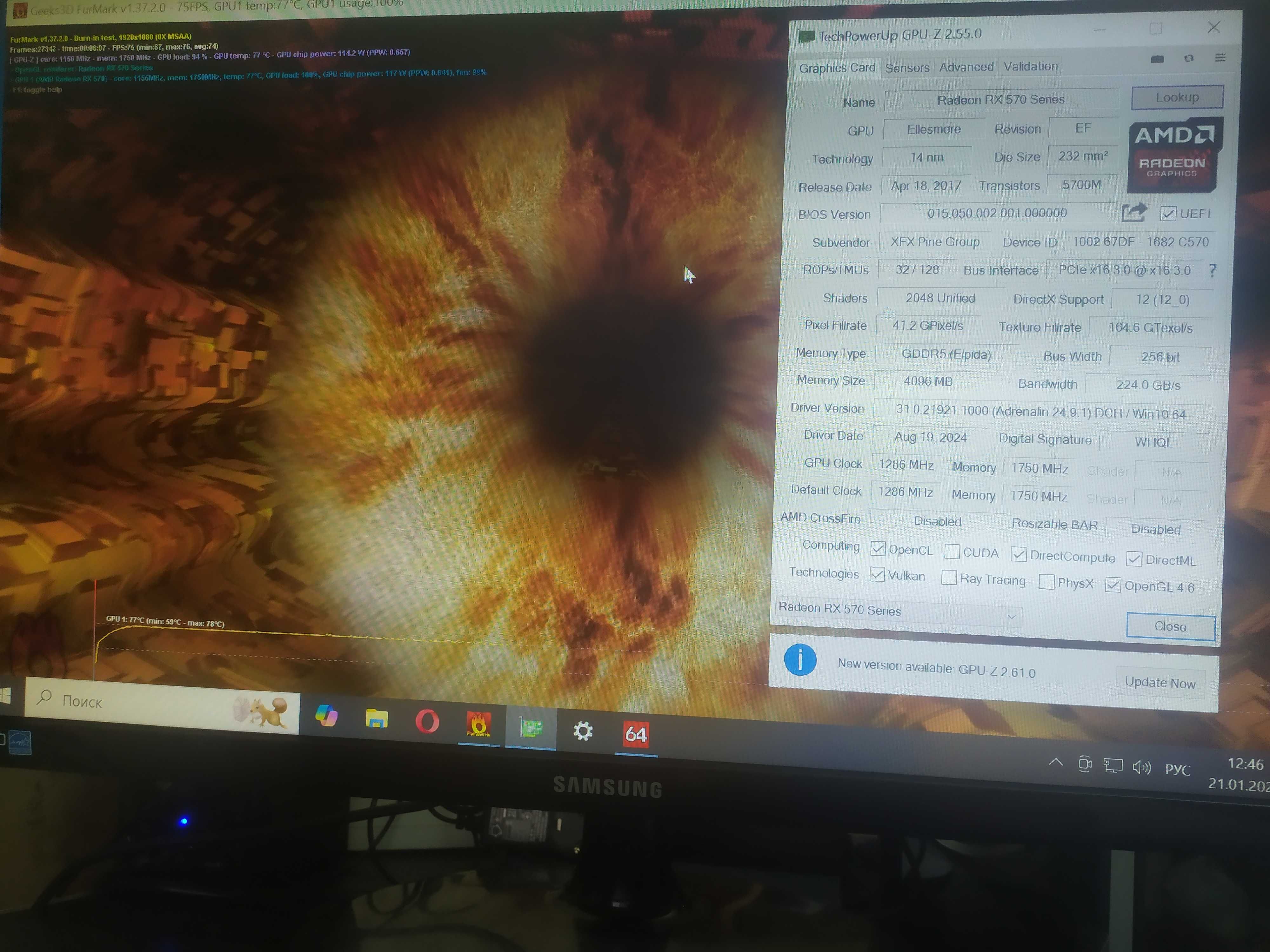Viewport: 1270px width, 952px height.
Task: Toggle the CUDA checkbox
Action: point(951,551)
